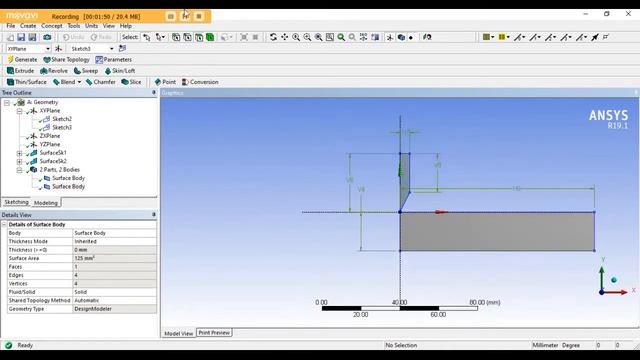640x360 pixels.
Task: Collapse the XYPlane tree node
Action: (19, 111)
